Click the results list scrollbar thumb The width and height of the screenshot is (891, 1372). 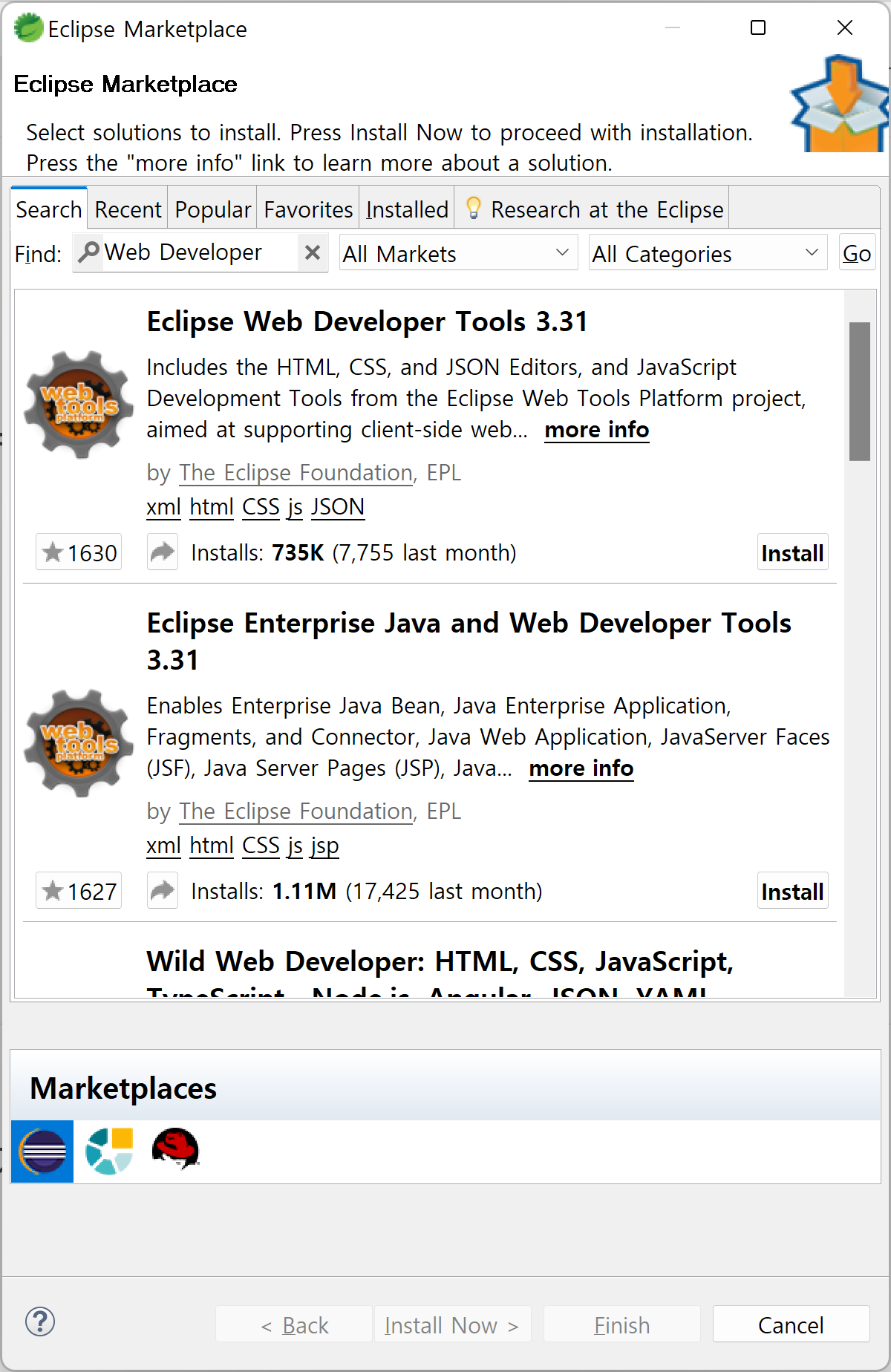860,391
